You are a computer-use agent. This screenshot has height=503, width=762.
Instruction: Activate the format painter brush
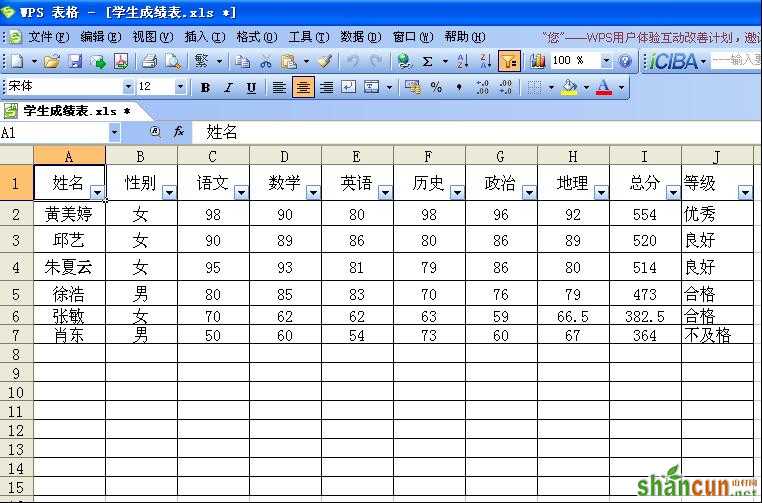click(325, 61)
